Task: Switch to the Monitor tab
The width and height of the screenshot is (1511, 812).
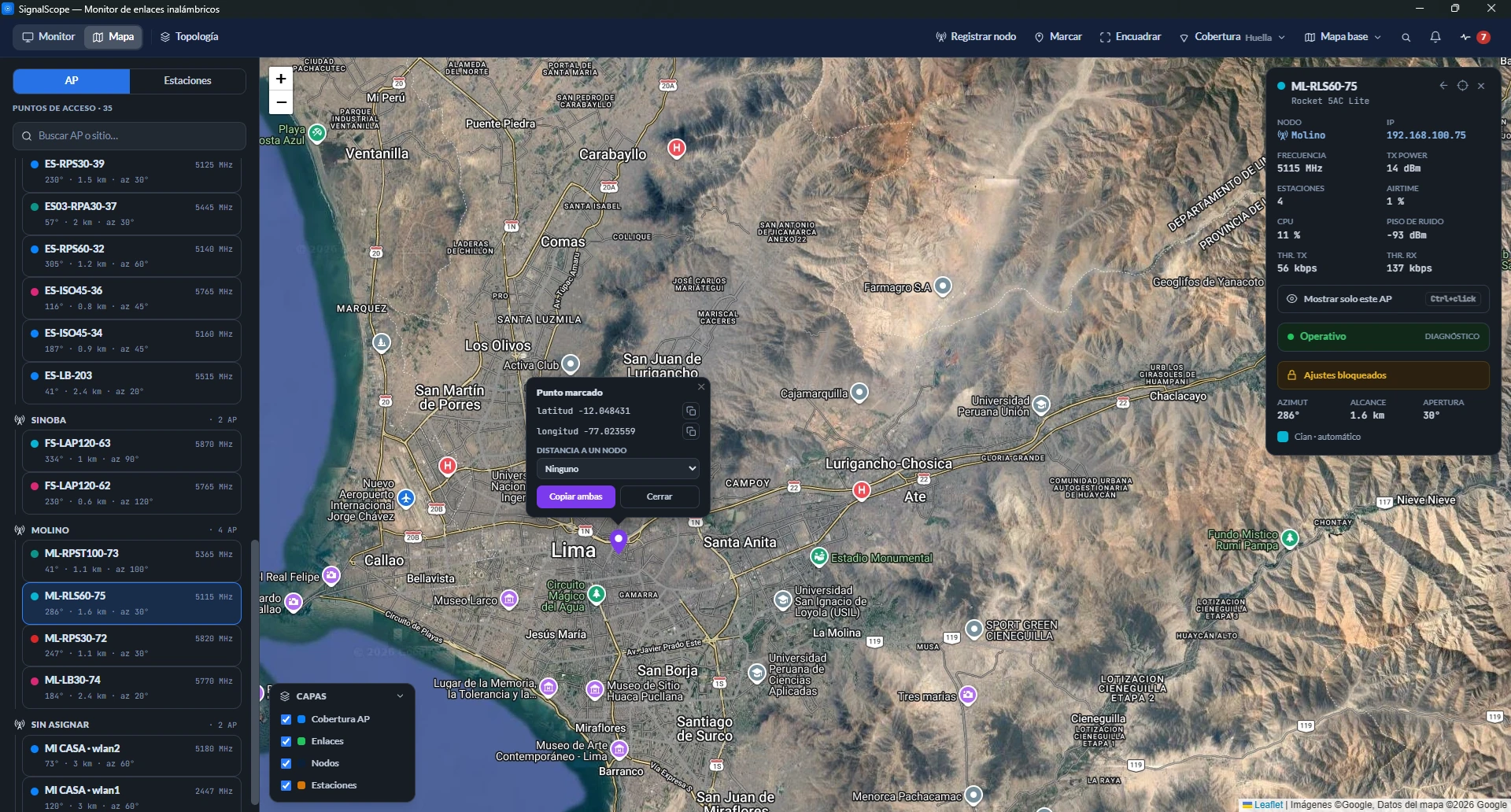Action: point(49,37)
